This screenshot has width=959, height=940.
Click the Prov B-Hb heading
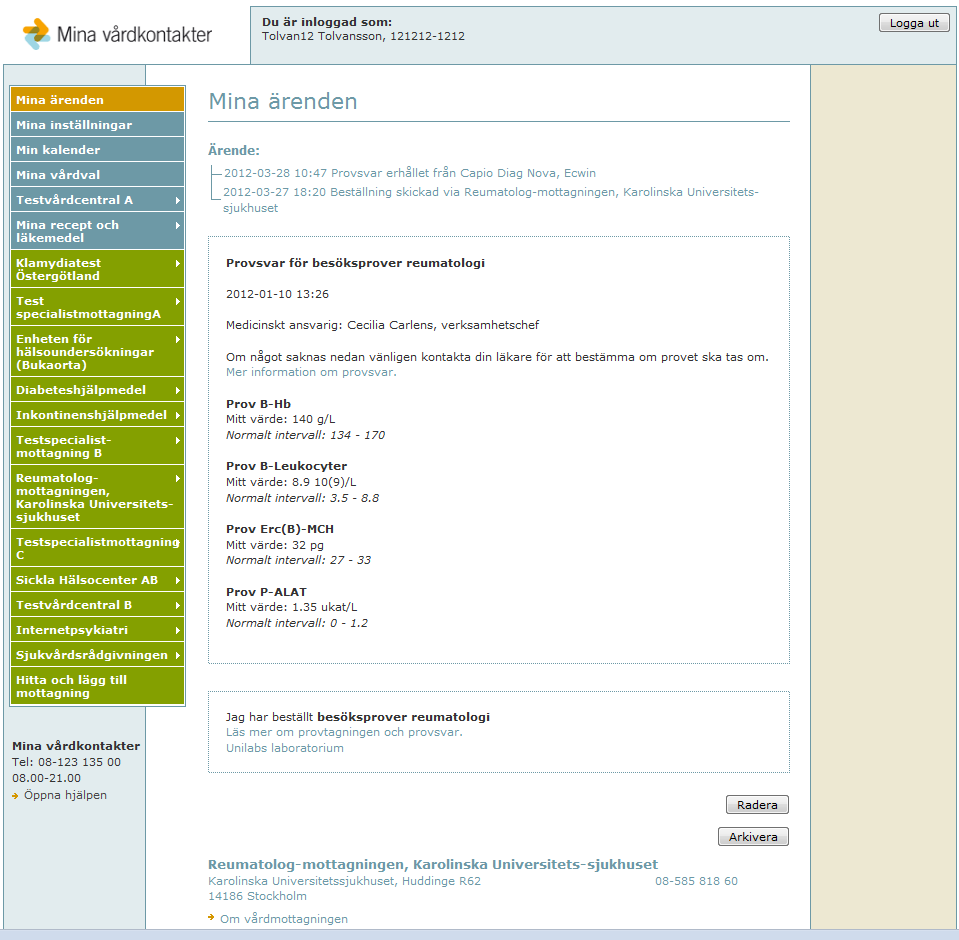[258, 404]
